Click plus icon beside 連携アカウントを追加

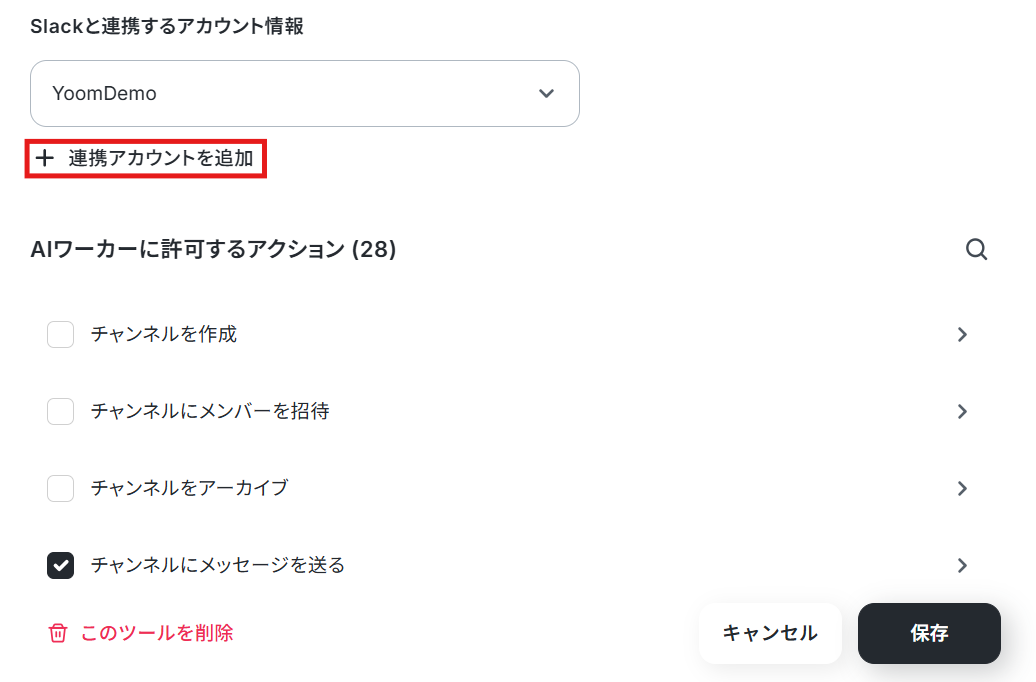pyautogui.click(x=44, y=158)
